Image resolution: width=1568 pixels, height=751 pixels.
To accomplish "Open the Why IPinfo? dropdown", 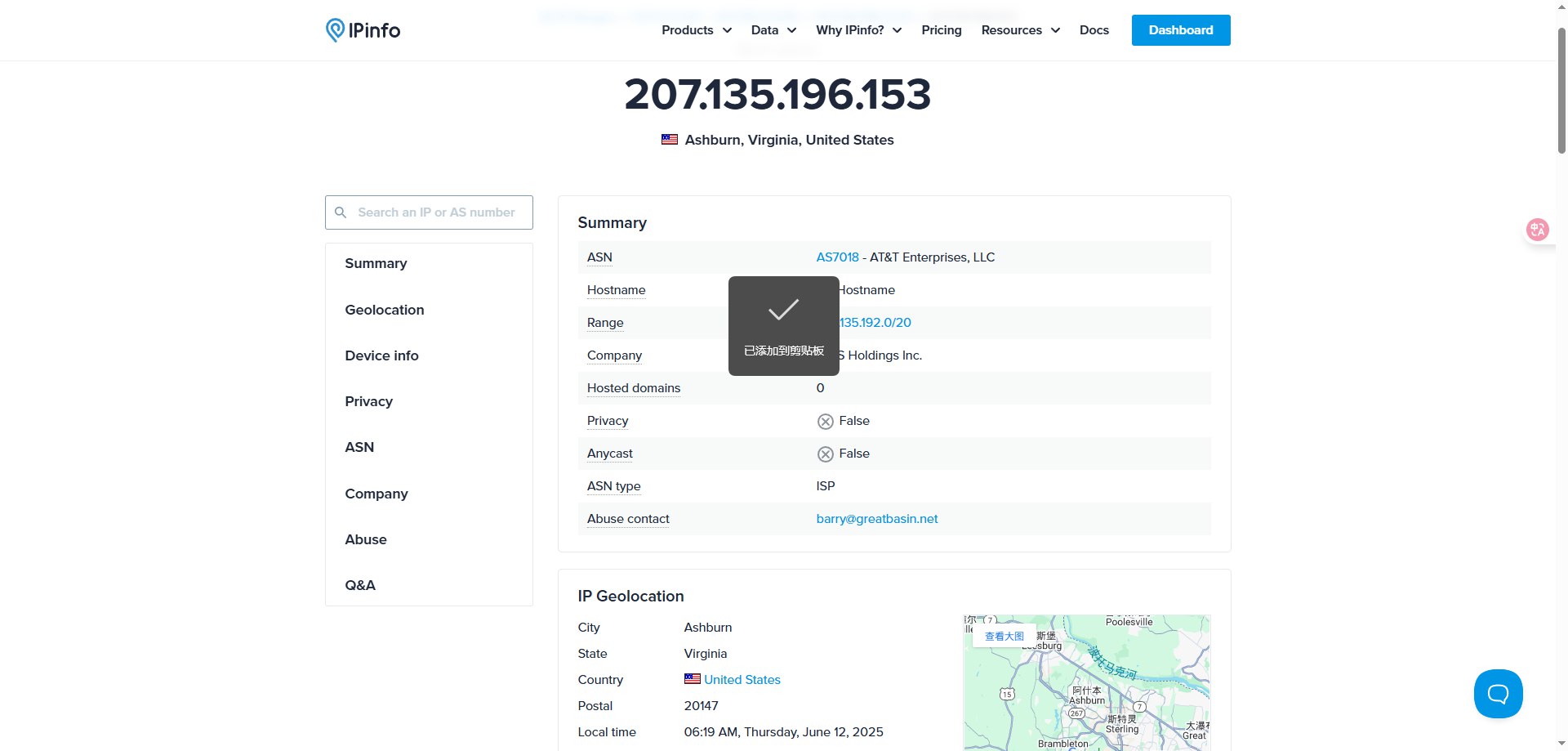I will [x=858, y=30].
